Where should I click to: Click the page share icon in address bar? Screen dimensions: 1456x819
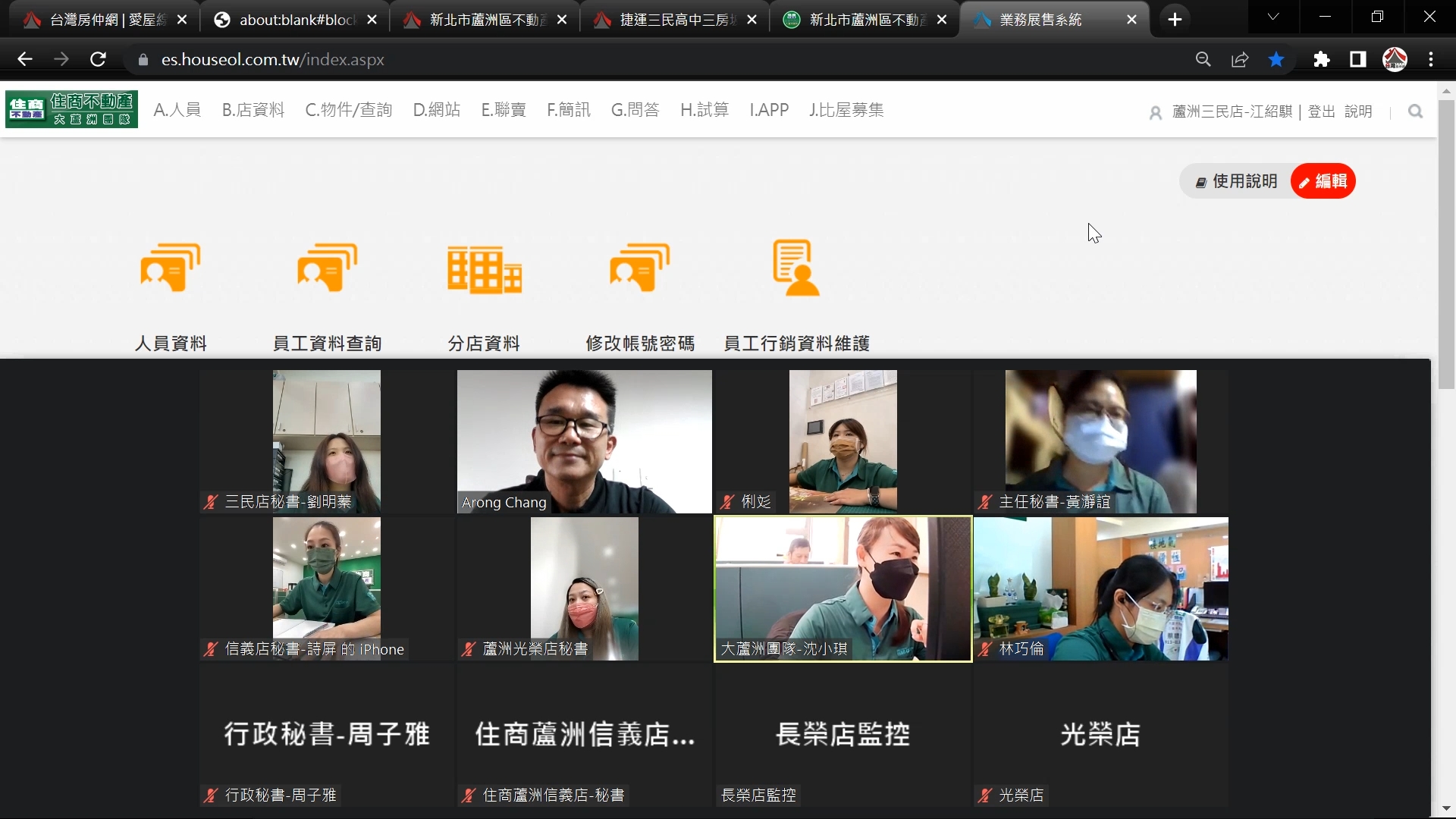tap(1240, 59)
